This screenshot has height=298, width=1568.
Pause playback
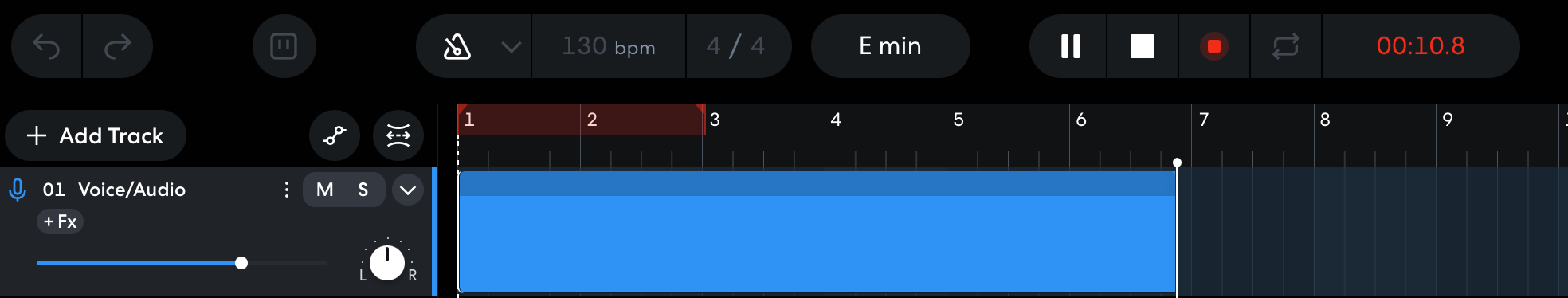tap(1070, 46)
